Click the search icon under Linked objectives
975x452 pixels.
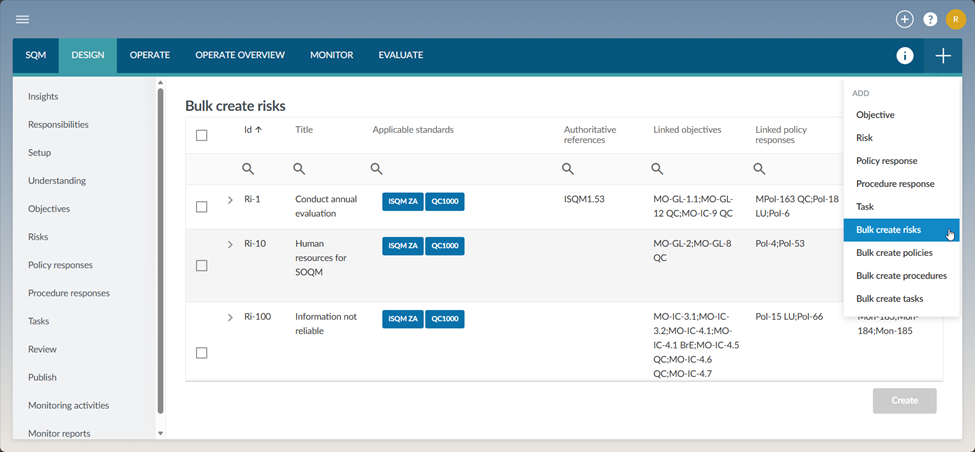coord(657,169)
